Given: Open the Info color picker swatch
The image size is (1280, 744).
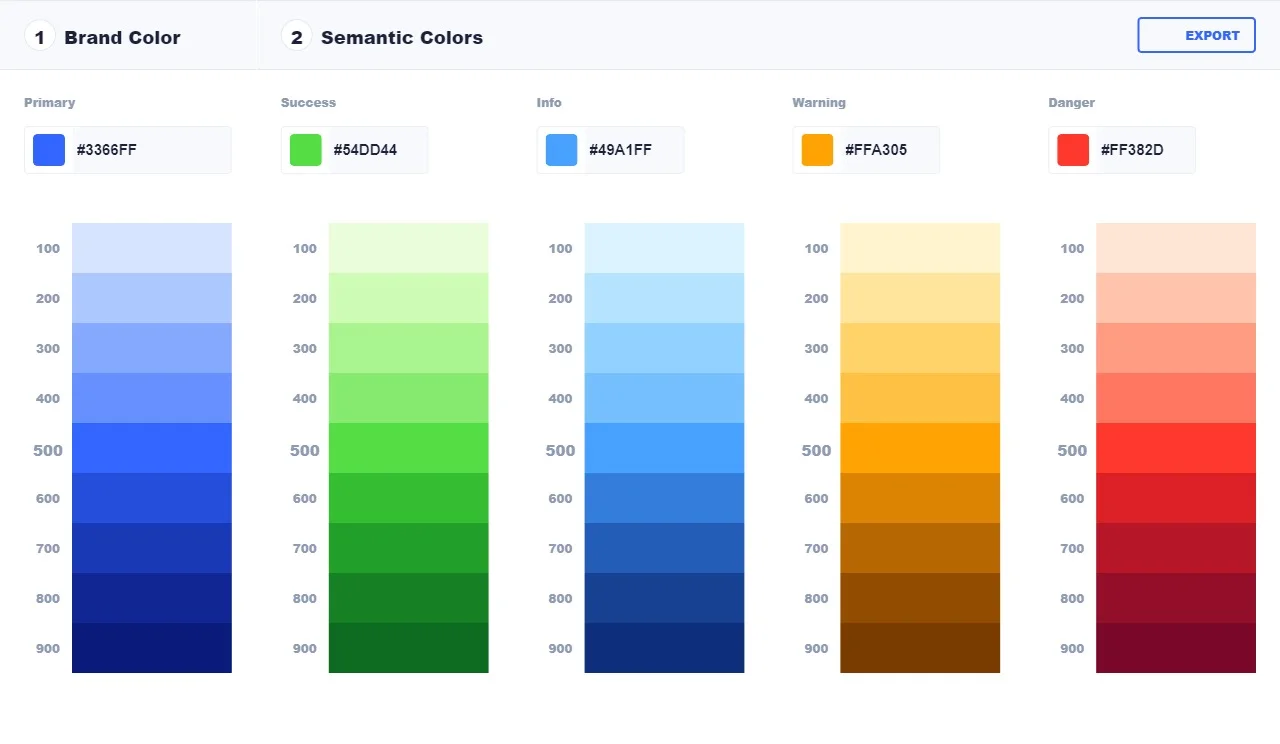Looking at the screenshot, I should [x=561, y=150].
